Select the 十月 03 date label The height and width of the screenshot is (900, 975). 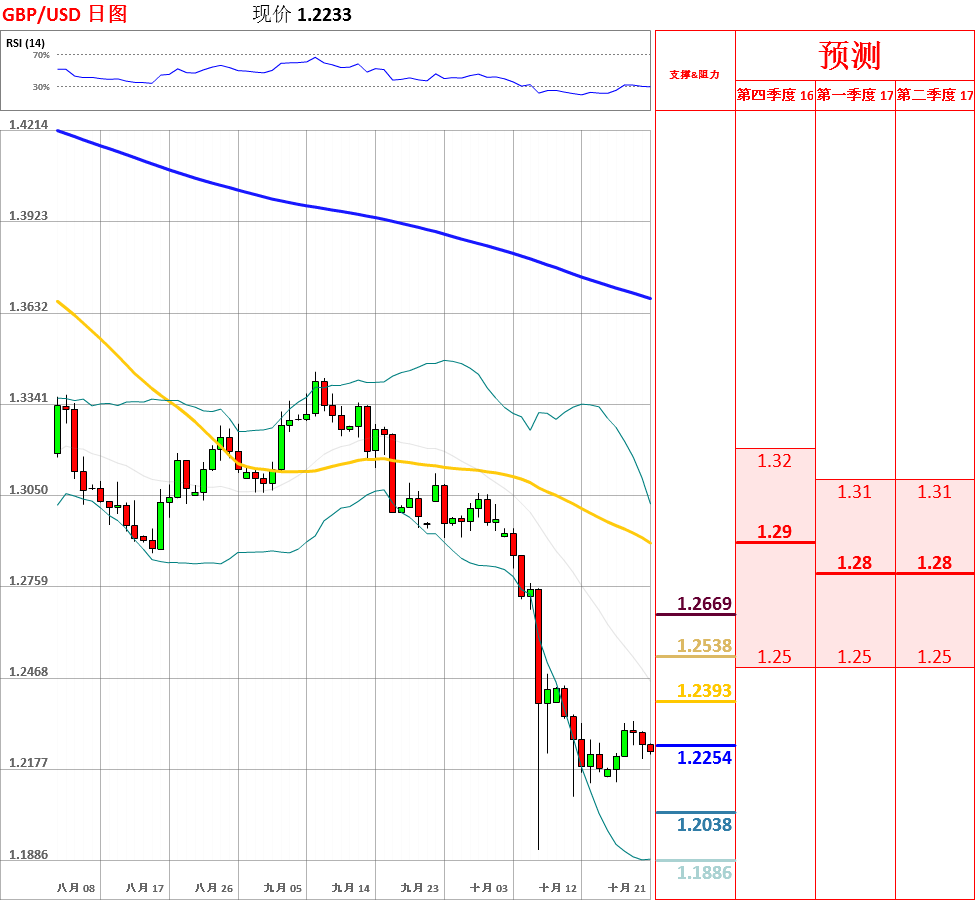[489, 888]
